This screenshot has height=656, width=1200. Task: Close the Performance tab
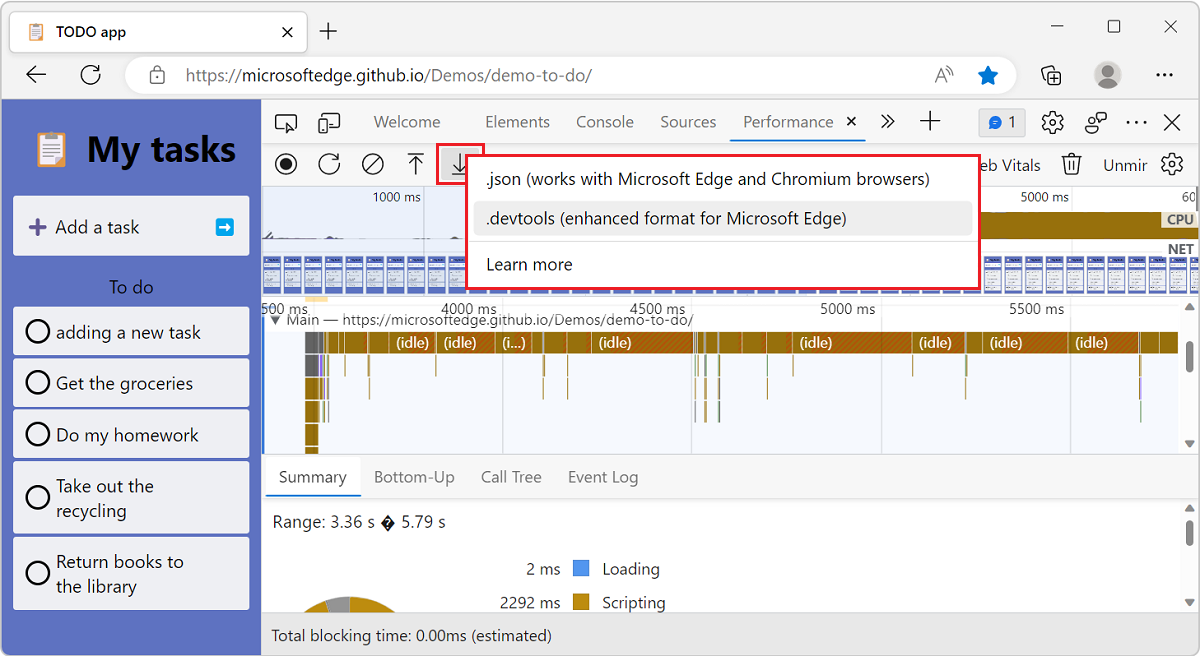(x=851, y=121)
